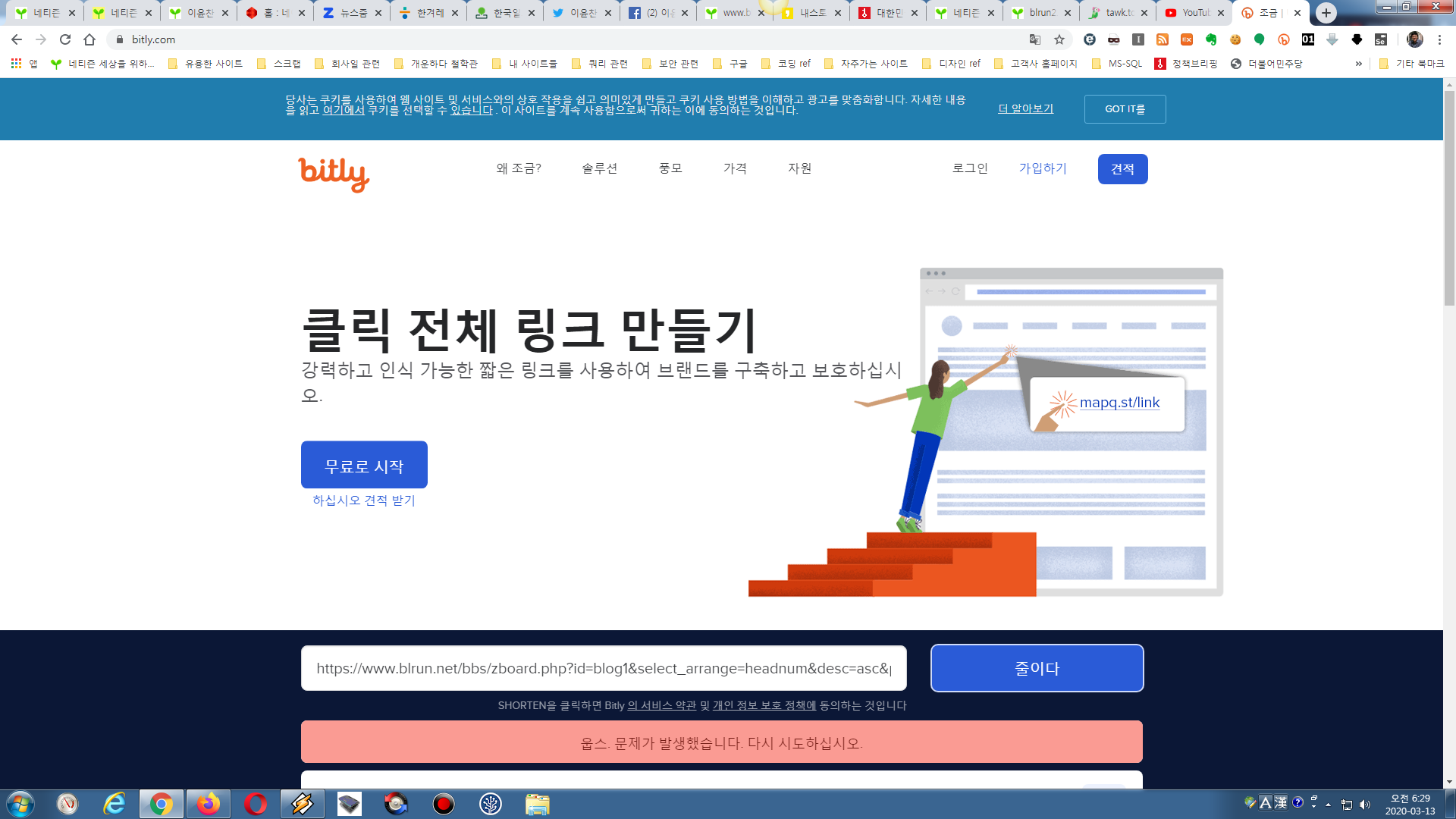Viewport: 1456px width, 819px height.
Task: Click the 줄이다 shorten button
Action: pyautogui.click(x=1037, y=668)
